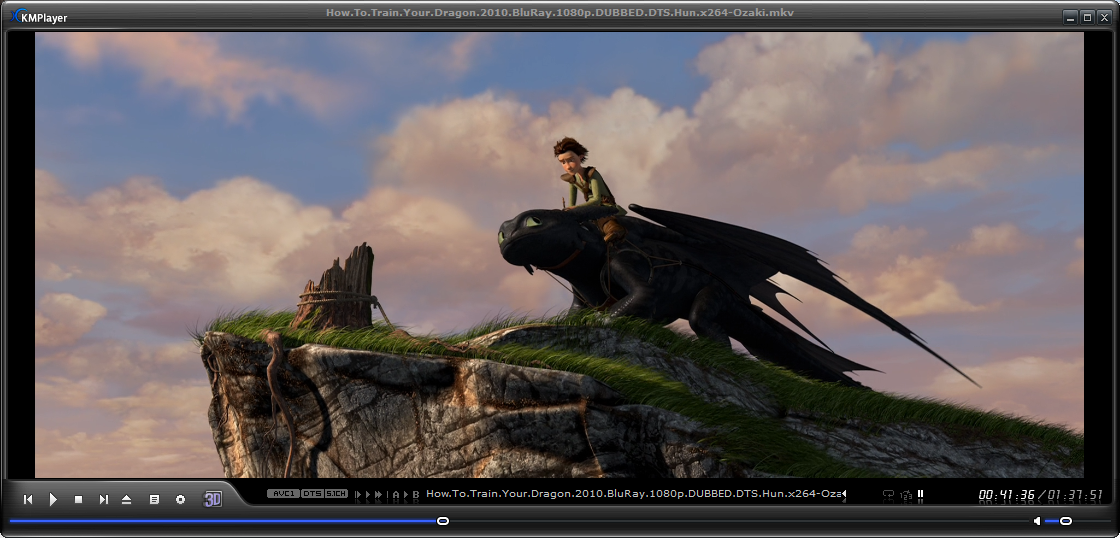
Task: Click the 5.1CH audio channel badge
Action: (x=336, y=494)
